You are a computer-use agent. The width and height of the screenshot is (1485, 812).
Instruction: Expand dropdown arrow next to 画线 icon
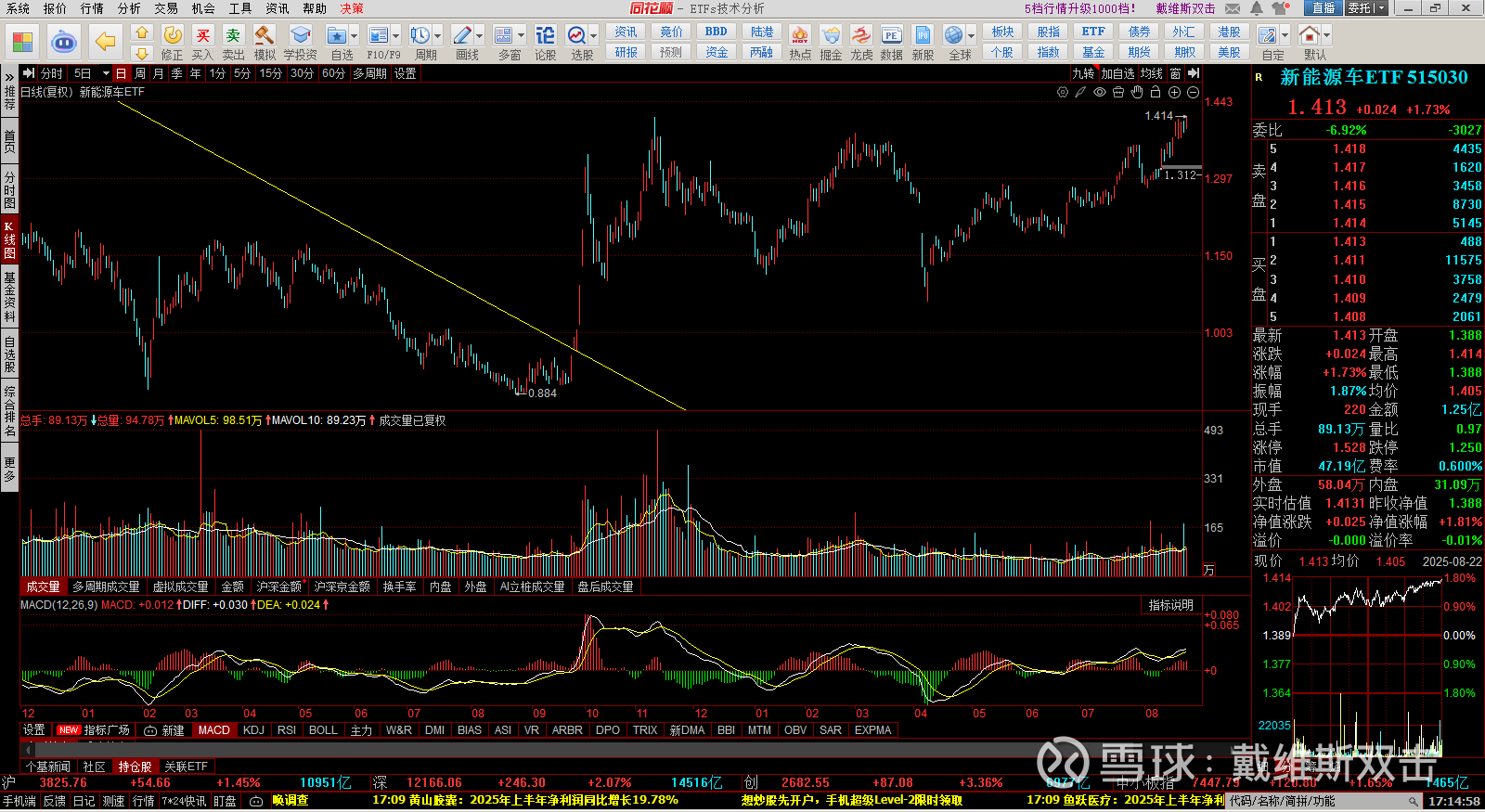pos(480,36)
